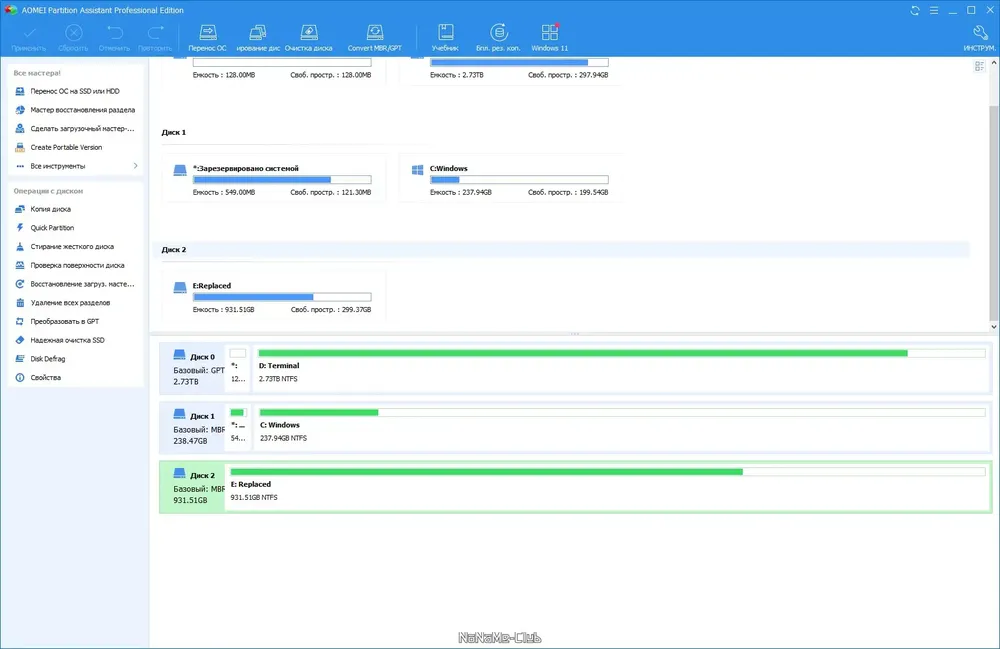The height and width of the screenshot is (649, 1000).
Task: Click the Операции с диском section header
Action: pos(48,191)
